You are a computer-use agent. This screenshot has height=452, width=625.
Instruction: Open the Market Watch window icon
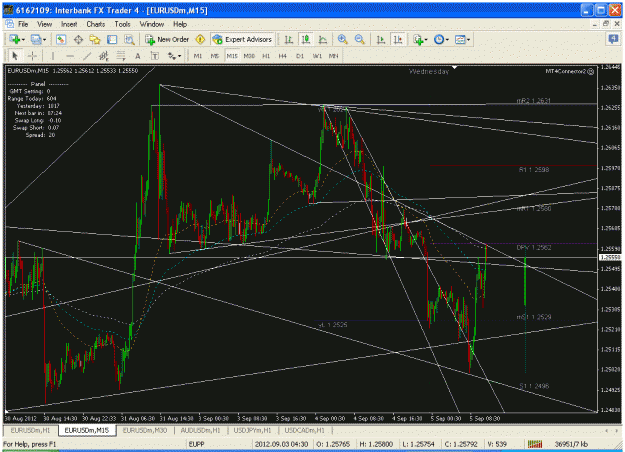(61, 39)
